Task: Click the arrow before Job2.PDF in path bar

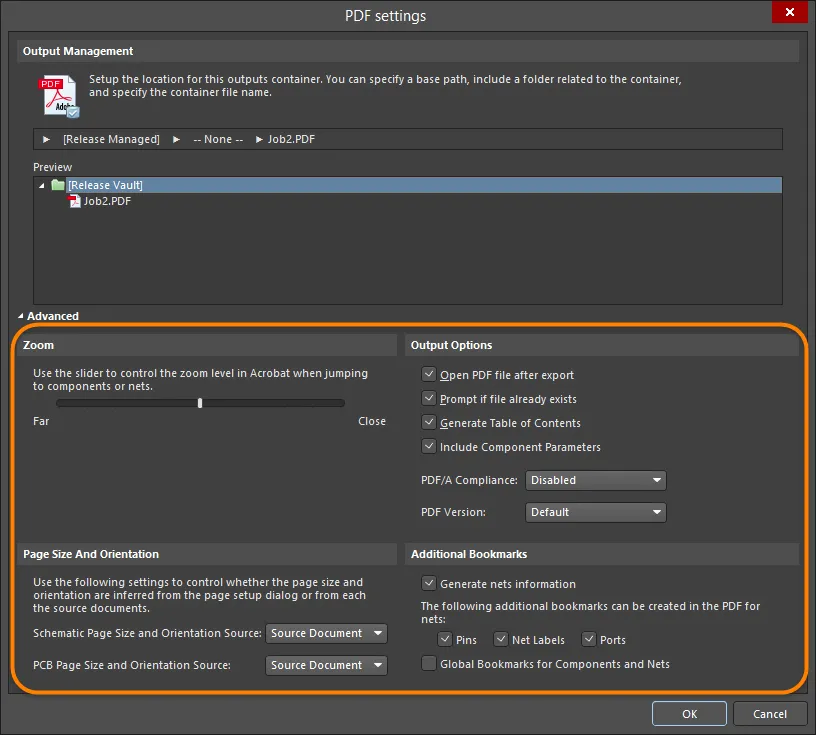Action: point(259,140)
